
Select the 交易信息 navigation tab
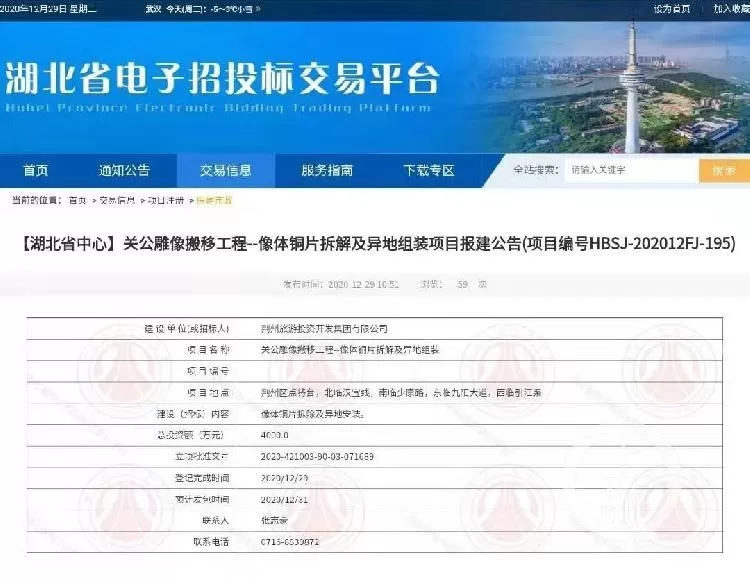pyautogui.click(x=226, y=171)
